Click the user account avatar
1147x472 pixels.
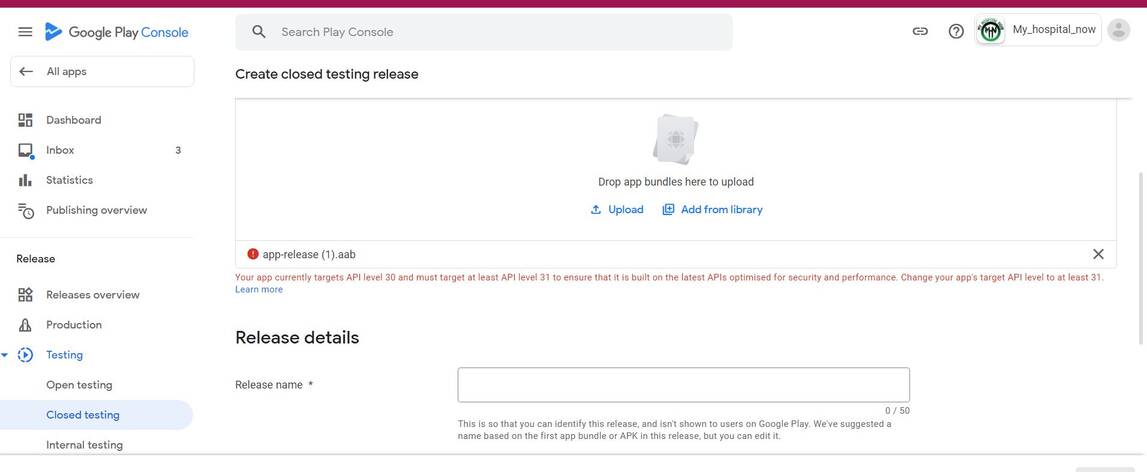[1119, 31]
